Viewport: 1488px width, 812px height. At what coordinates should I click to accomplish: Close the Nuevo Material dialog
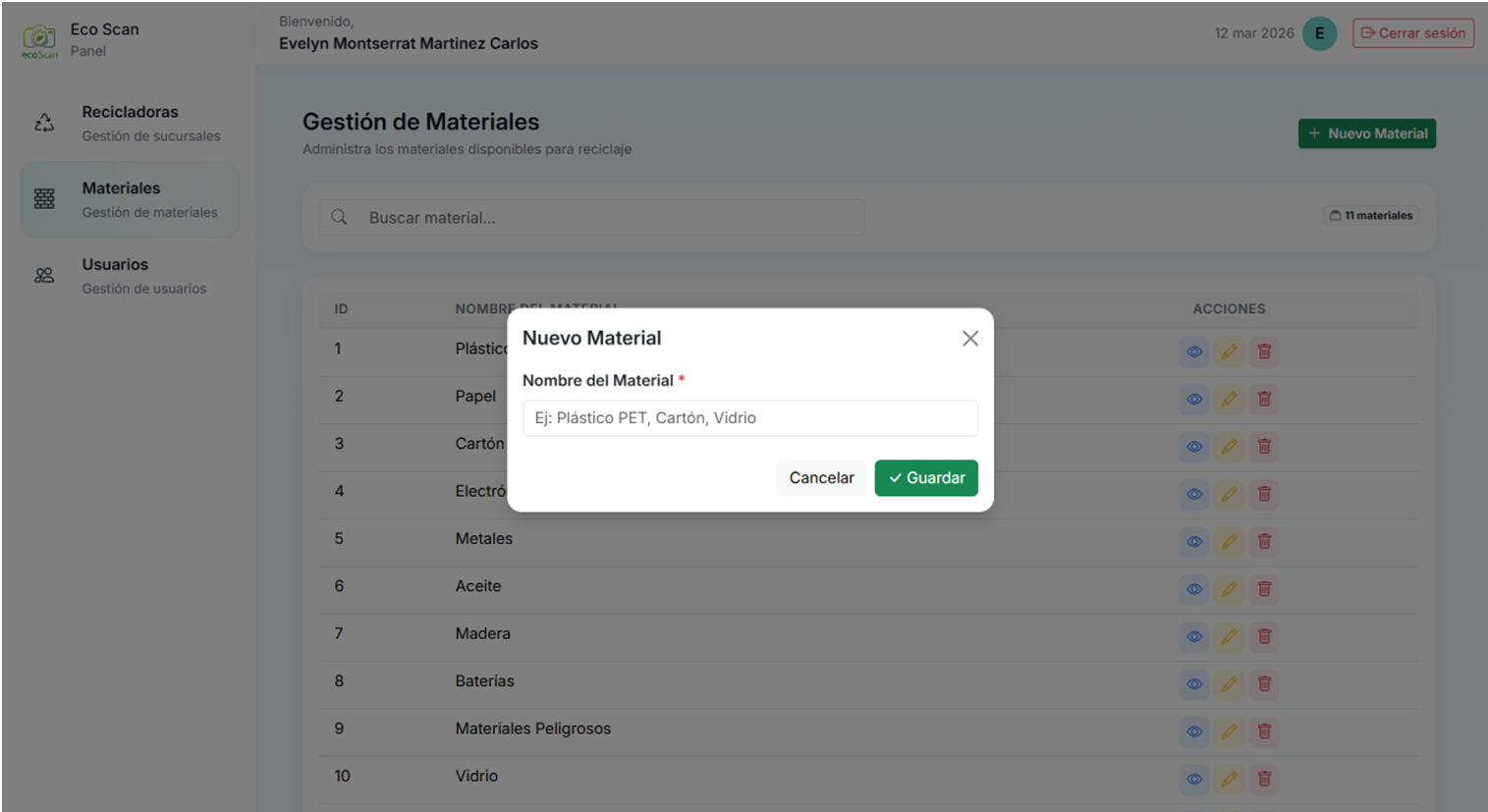pos(970,338)
